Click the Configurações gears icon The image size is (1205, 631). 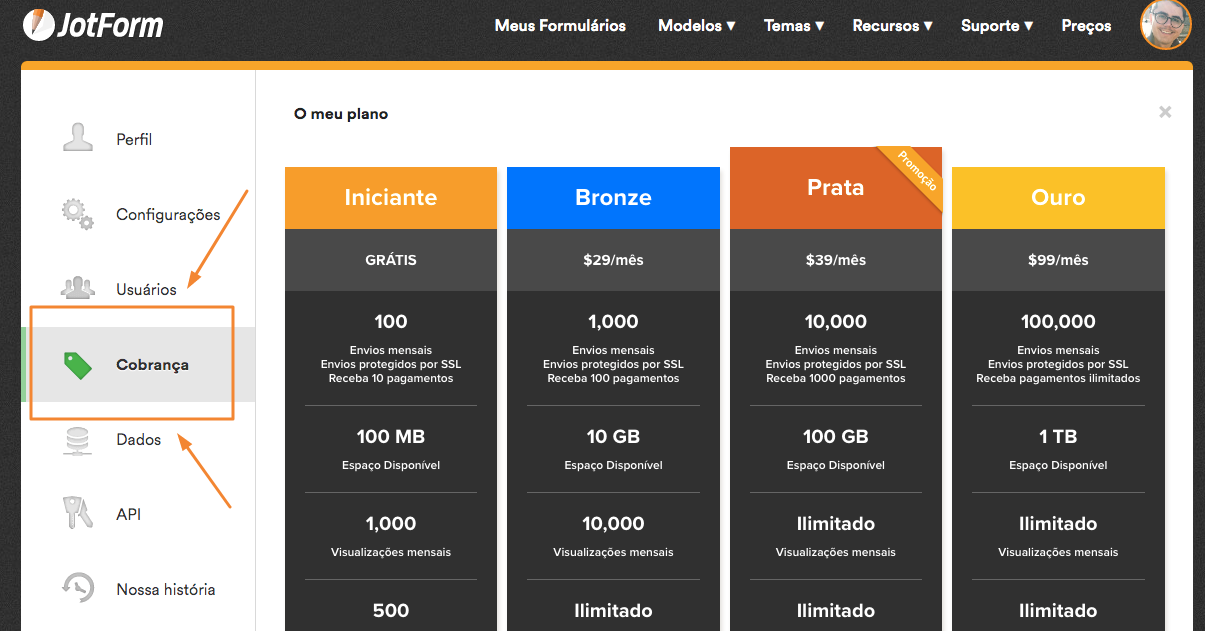(78, 214)
